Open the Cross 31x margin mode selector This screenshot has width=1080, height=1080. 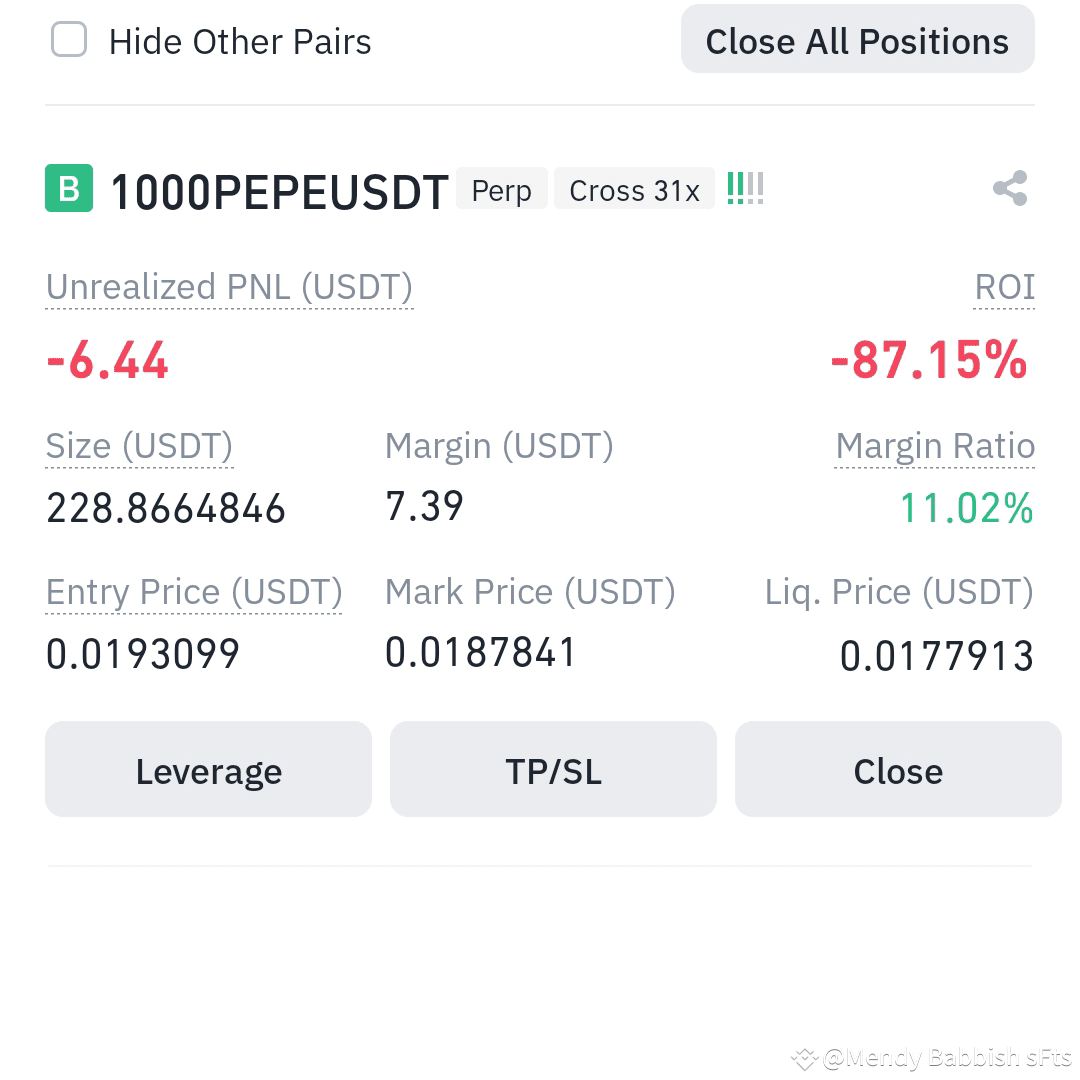[634, 190]
